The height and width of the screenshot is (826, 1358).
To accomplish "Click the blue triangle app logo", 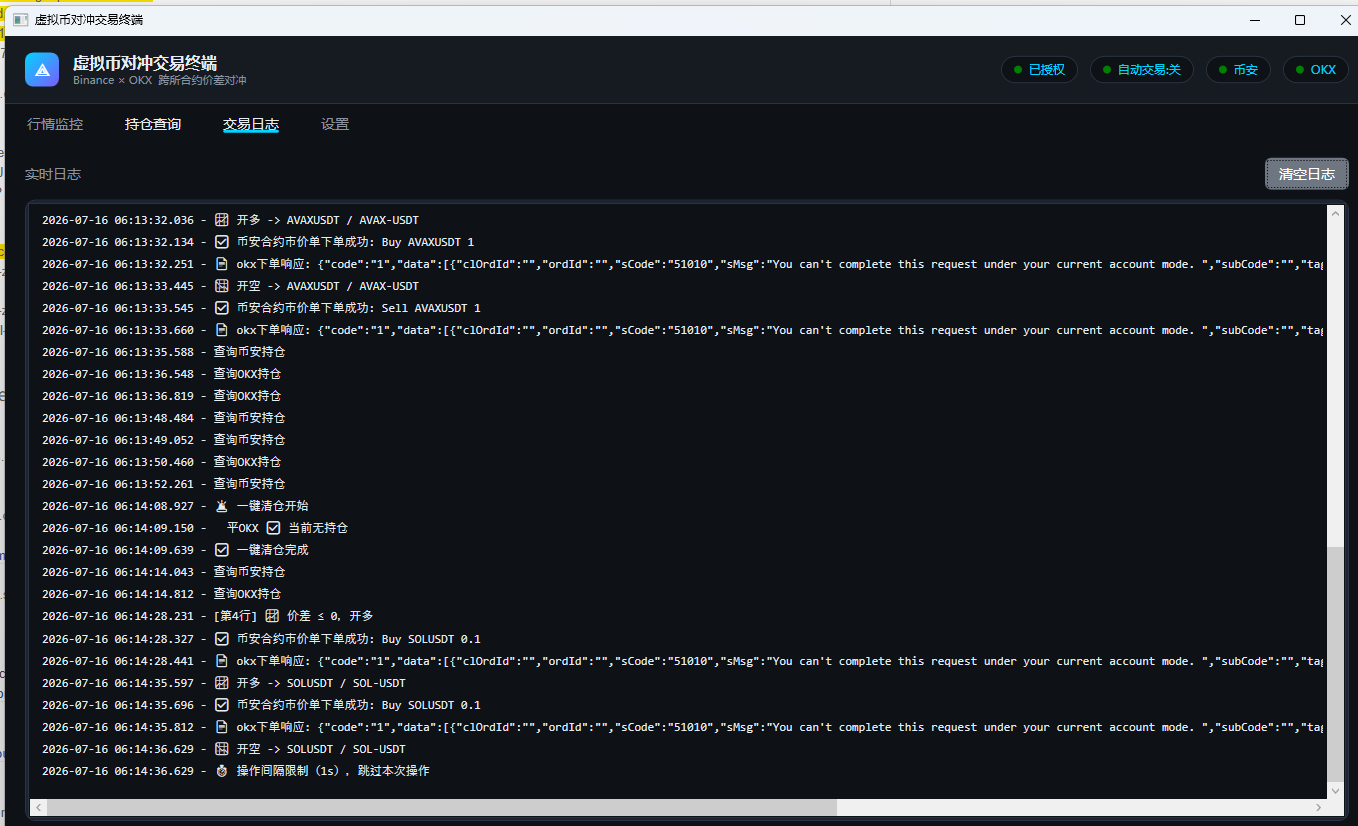I will 42,70.
